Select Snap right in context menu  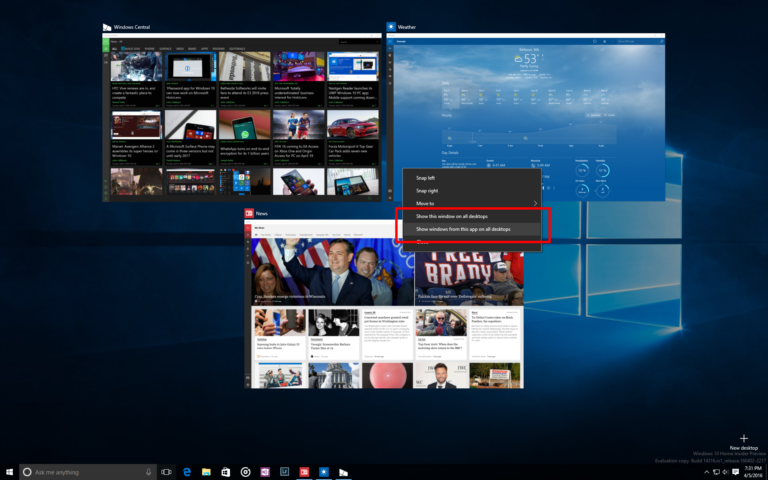coord(427,190)
